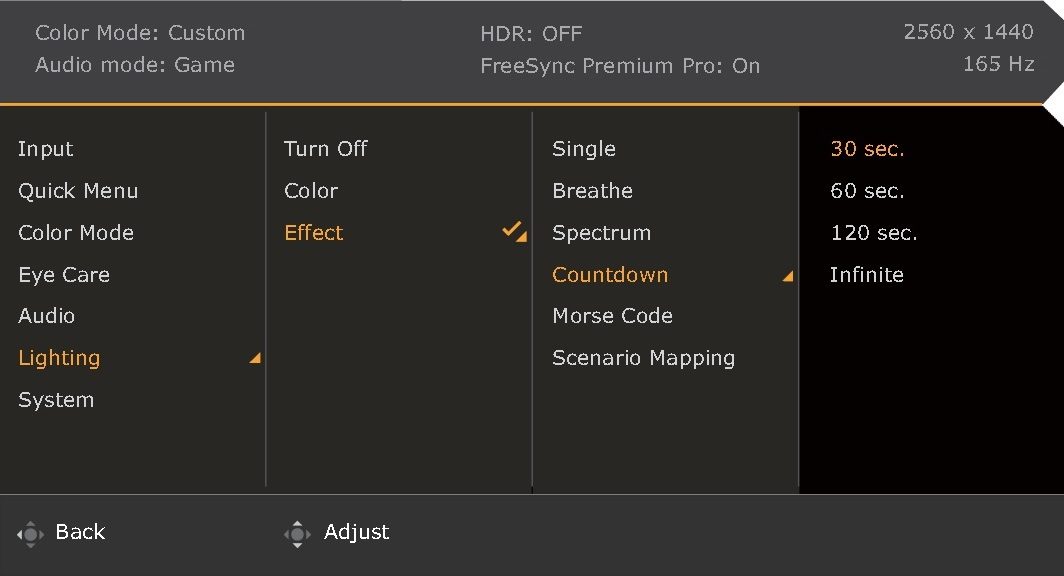Image resolution: width=1064 pixels, height=576 pixels.
Task: Expand the Countdown submenu arrow
Action: (x=787, y=275)
